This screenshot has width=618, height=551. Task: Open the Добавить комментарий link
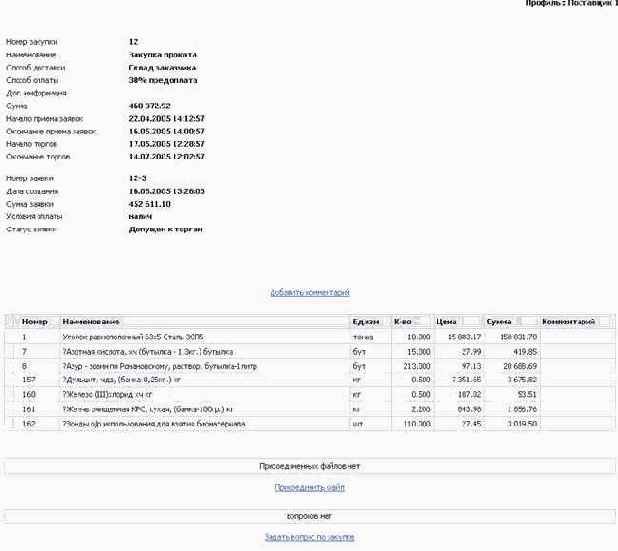click(x=309, y=293)
